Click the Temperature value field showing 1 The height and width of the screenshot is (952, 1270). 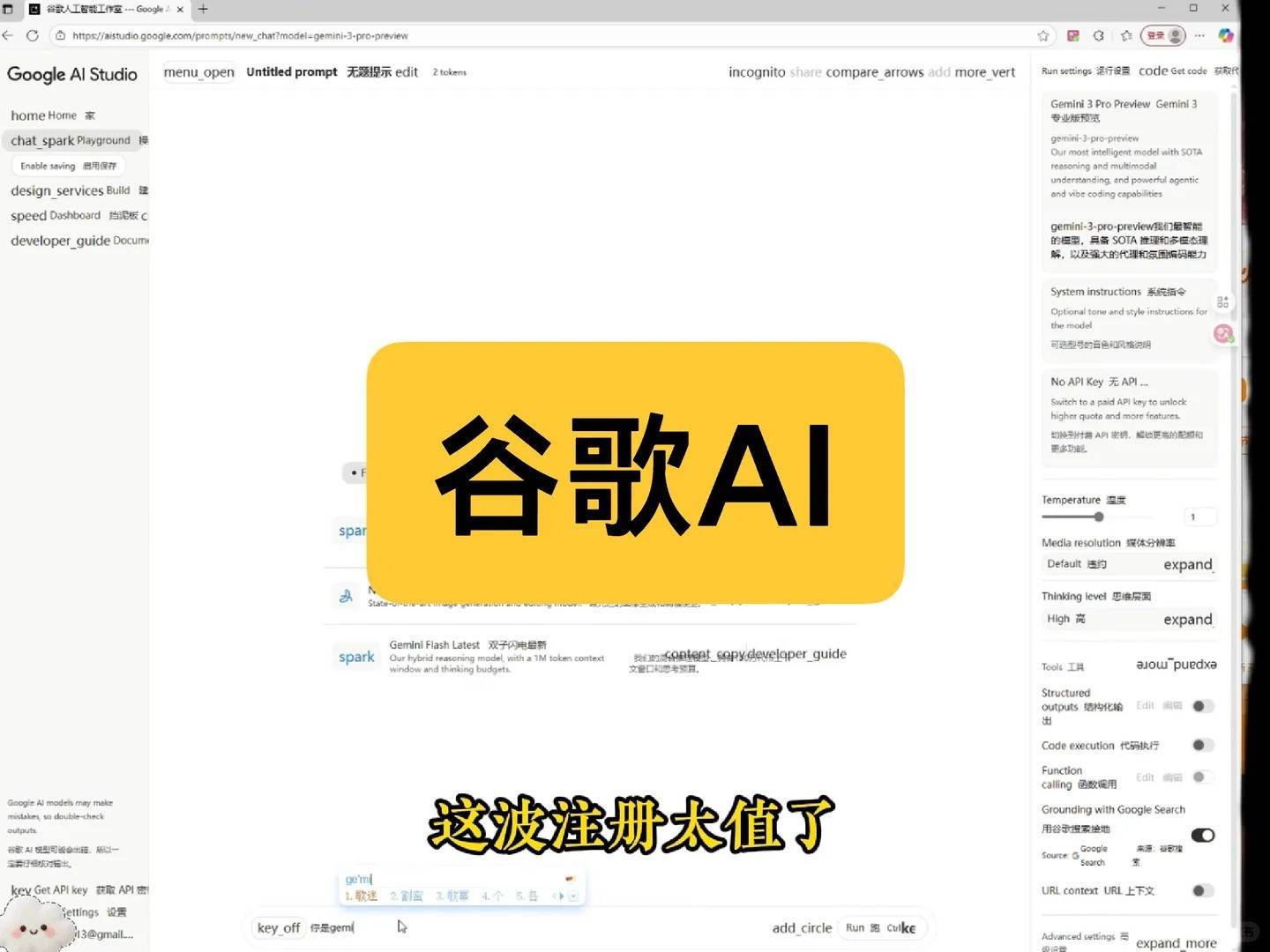pyautogui.click(x=1200, y=517)
